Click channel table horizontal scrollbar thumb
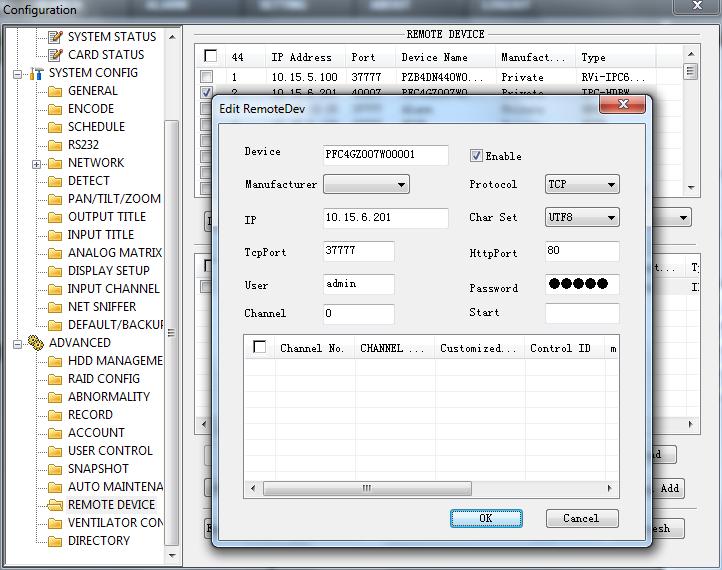 click(367, 488)
